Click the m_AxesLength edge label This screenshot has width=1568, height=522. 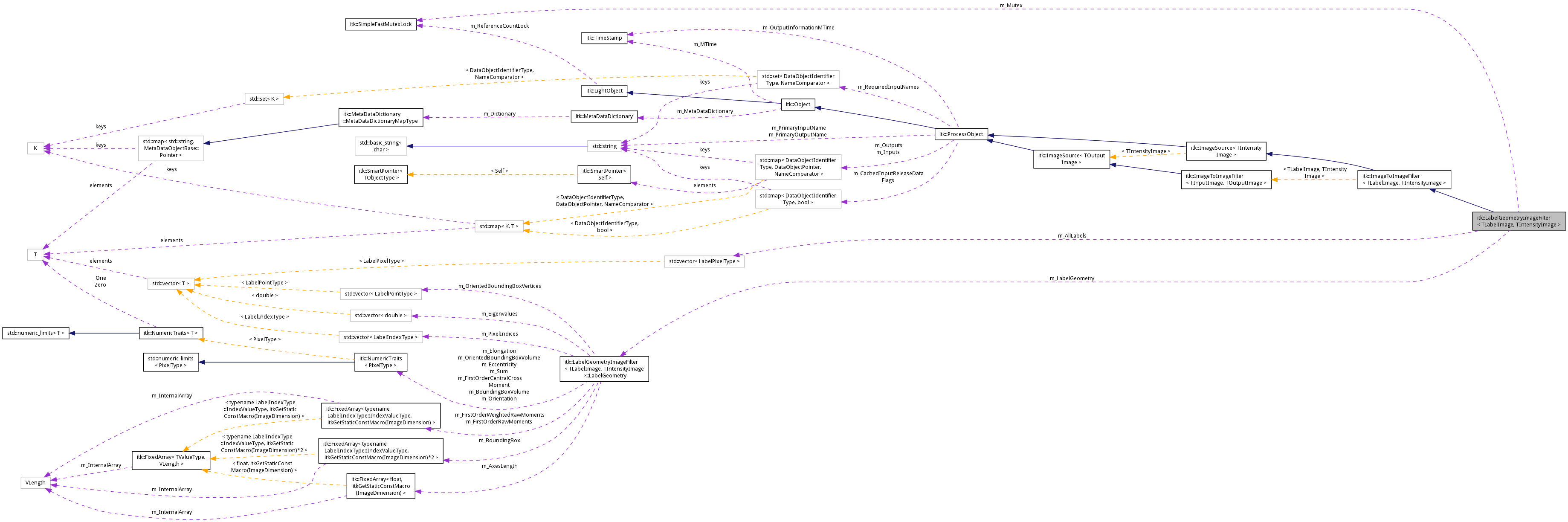499,466
